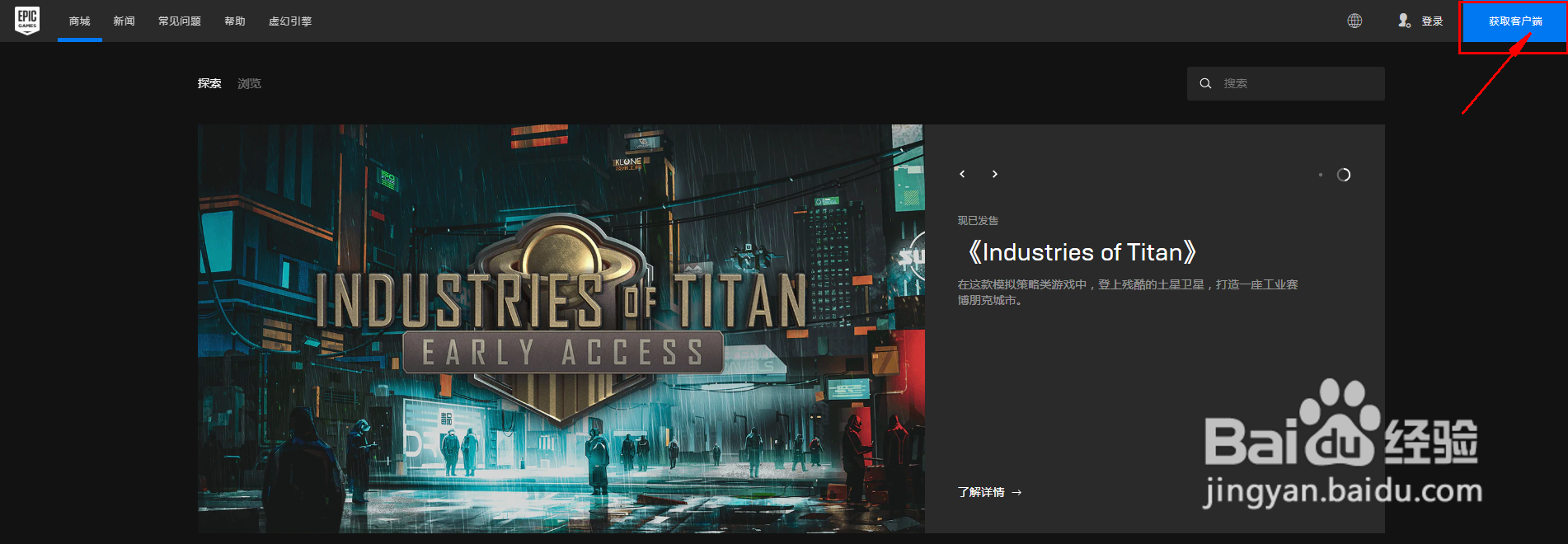1568x544 pixels.
Task: Open 常见问题 FAQ menu item
Action: (x=180, y=21)
